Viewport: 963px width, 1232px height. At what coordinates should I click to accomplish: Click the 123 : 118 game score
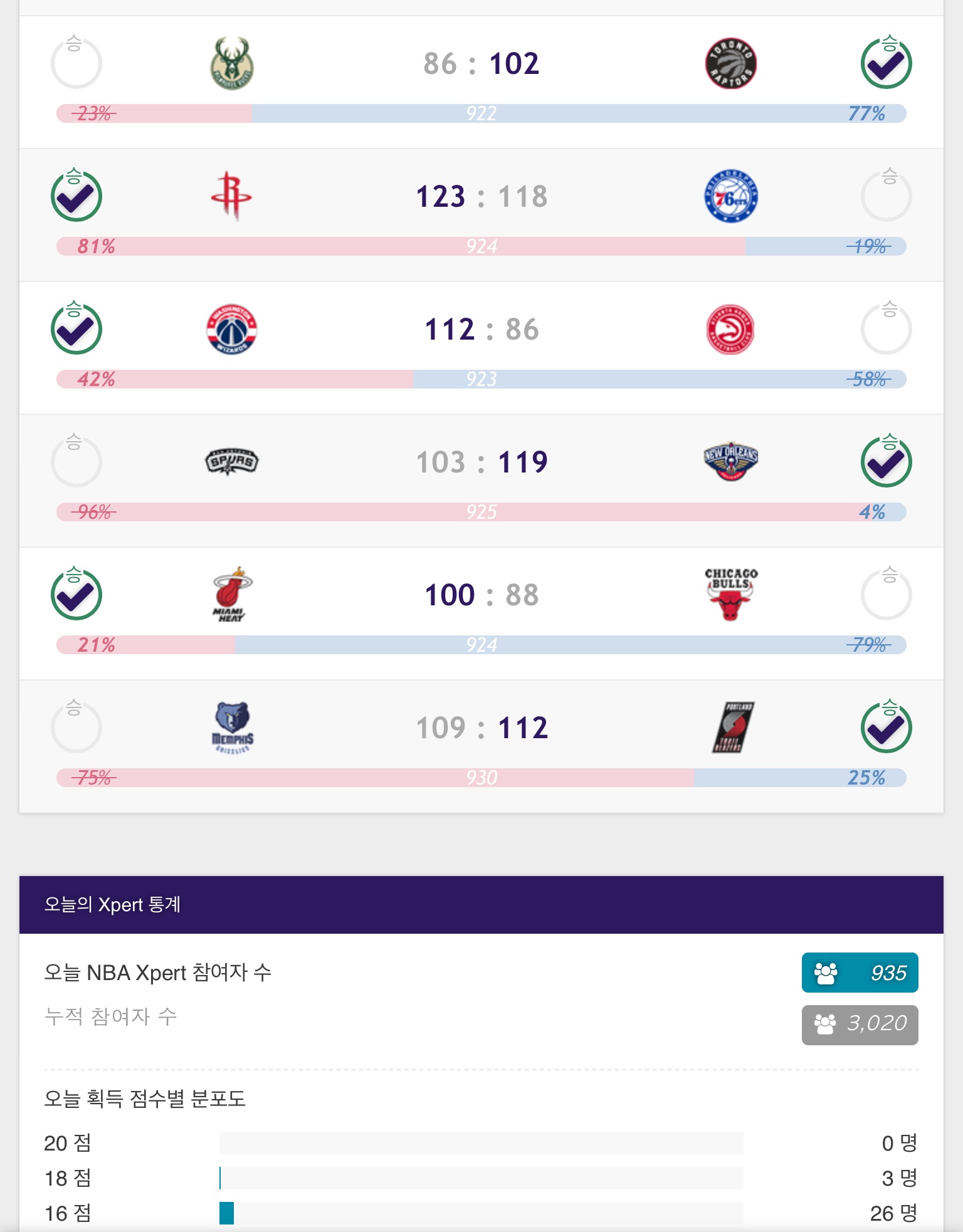pos(481,196)
